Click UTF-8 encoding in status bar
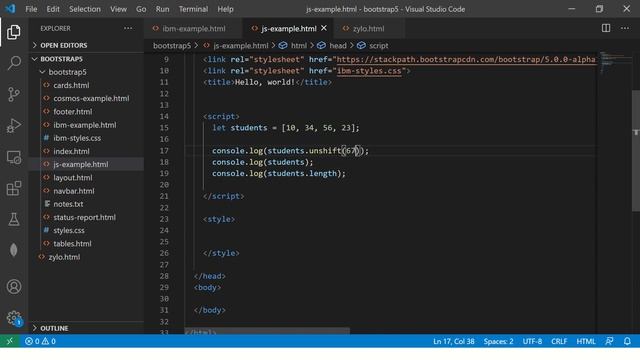Viewport: 640px width, 360px height. coord(532,341)
